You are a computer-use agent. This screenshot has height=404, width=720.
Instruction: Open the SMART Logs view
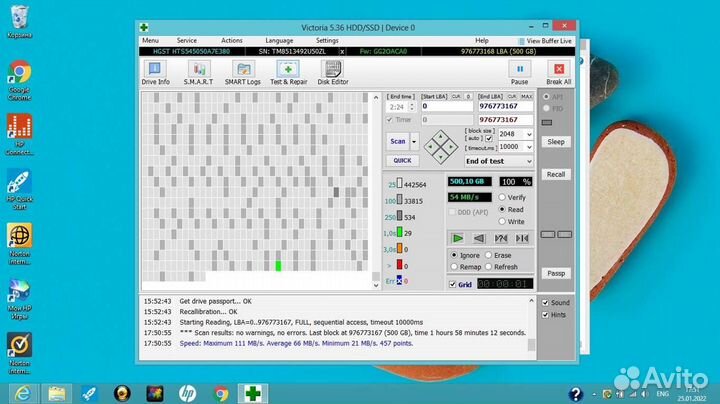pos(242,73)
